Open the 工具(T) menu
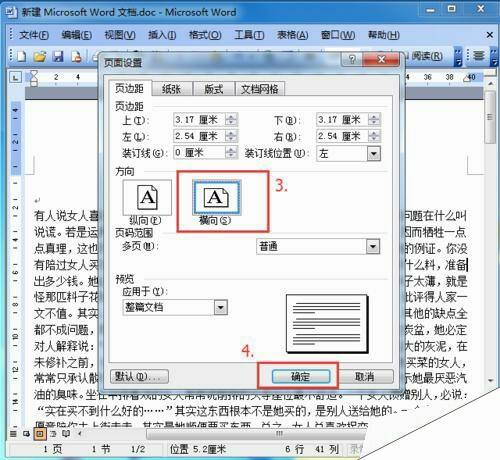This screenshot has height=460, width=500. pos(249,35)
